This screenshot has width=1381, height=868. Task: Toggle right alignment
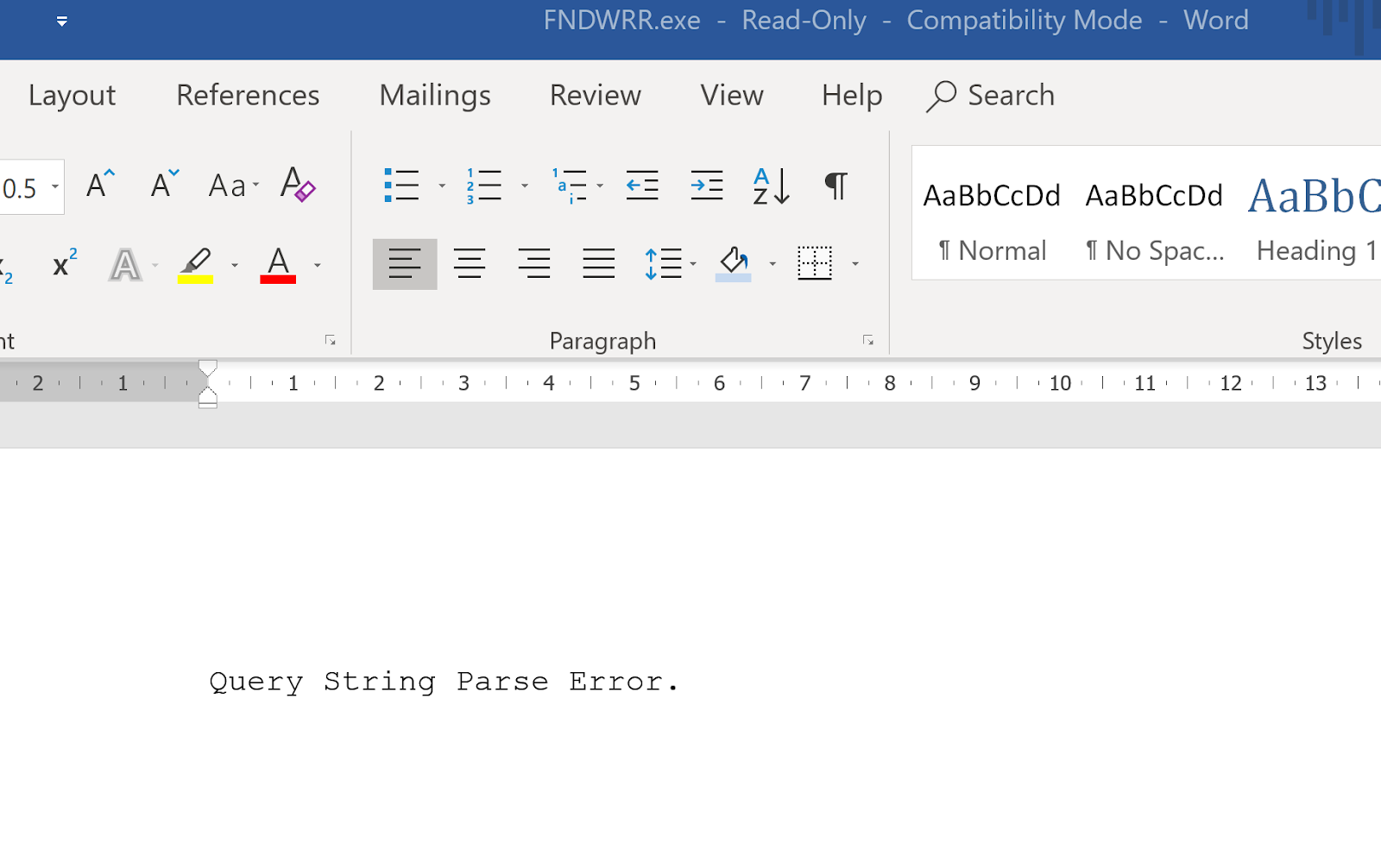coord(534,264)
